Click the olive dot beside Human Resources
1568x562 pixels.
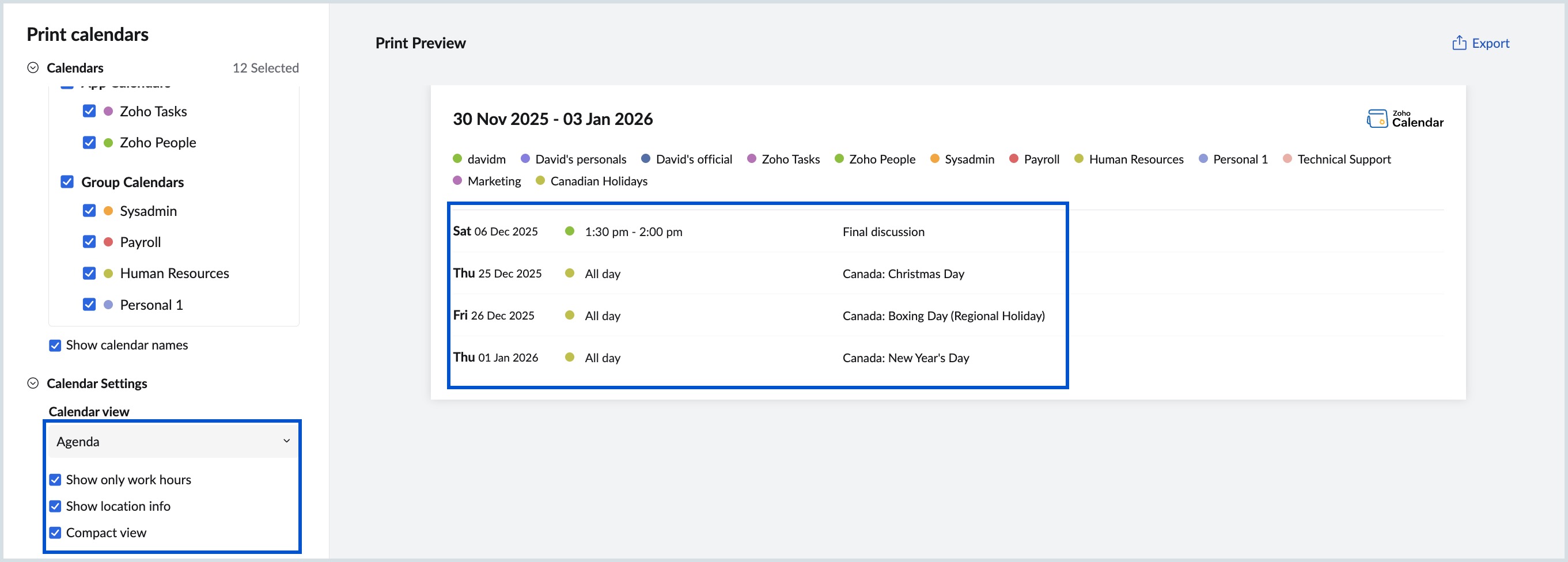[x=1078, y=159]
